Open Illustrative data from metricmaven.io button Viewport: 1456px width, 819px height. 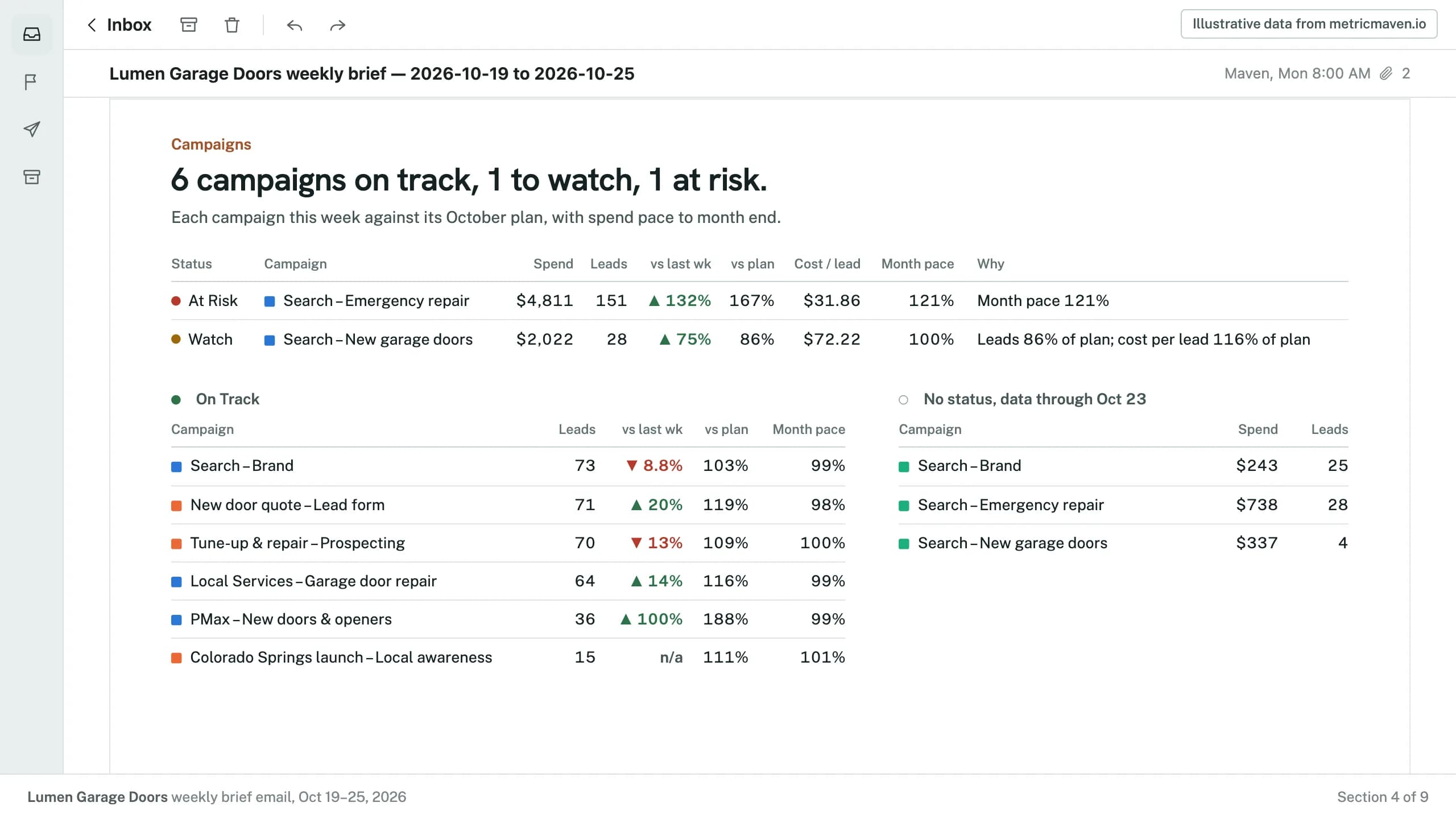click(x=1309, y=24)
